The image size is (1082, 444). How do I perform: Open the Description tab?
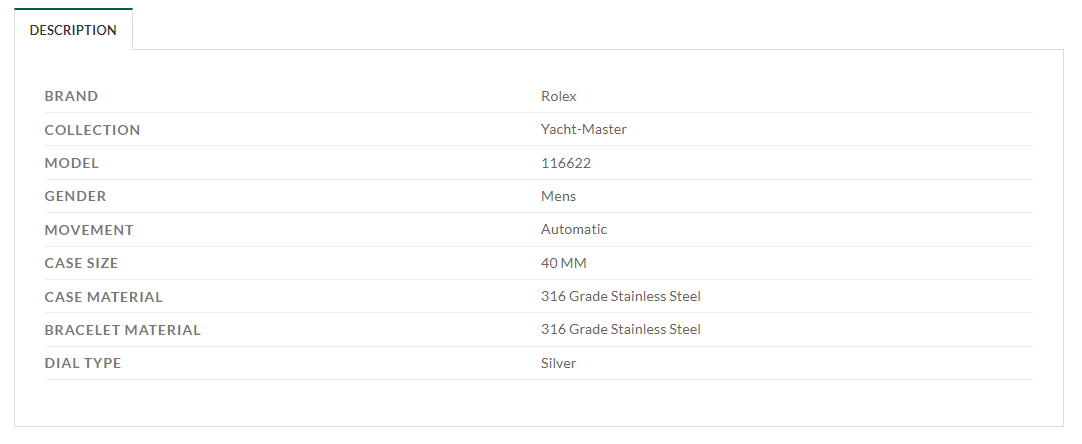[x=73, y=30]
